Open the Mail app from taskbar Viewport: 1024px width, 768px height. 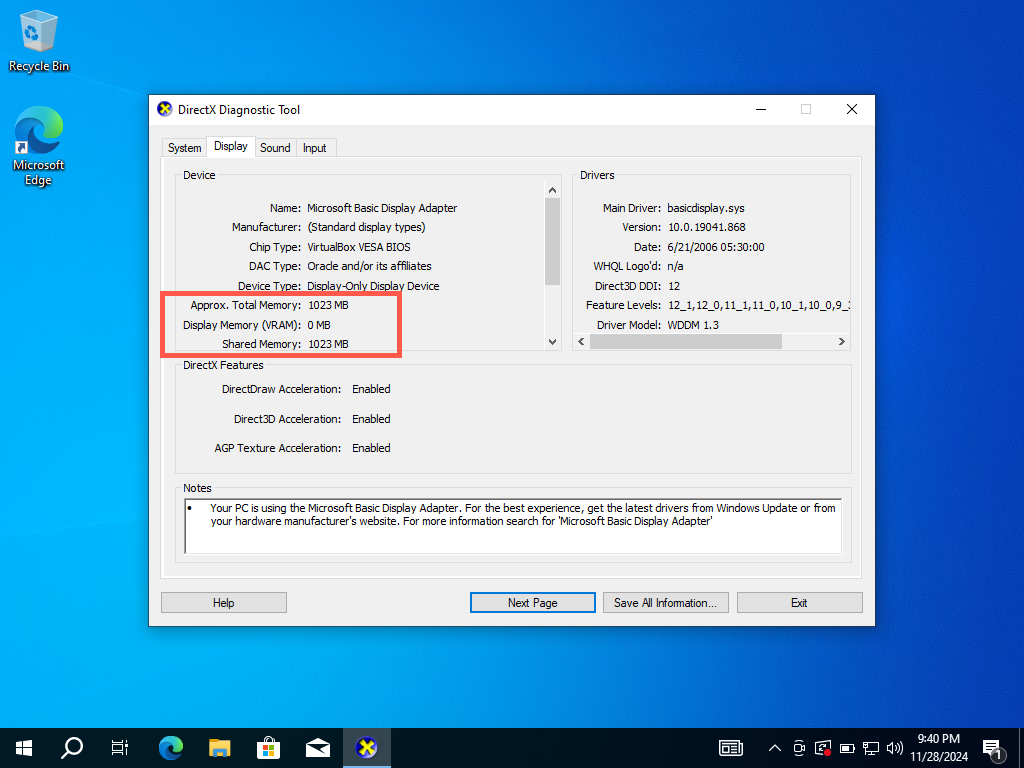click(x=318, y=747)
